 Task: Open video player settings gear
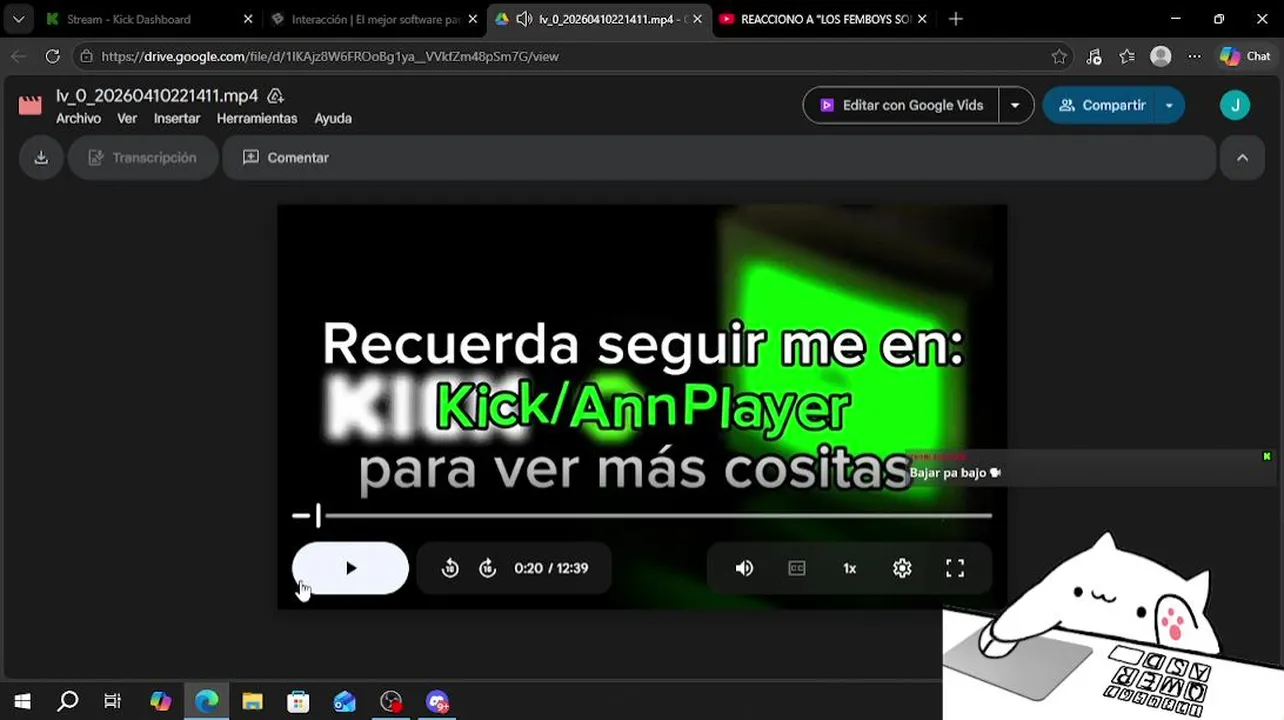(902, 568)
